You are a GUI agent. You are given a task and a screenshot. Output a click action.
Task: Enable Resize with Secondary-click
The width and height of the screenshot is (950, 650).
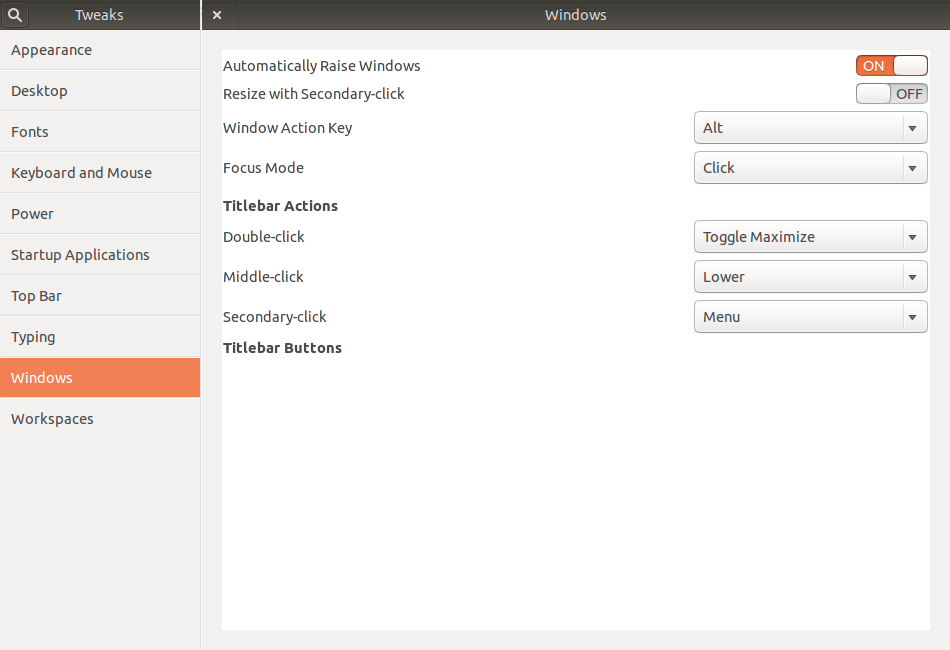tap(891, 93)
